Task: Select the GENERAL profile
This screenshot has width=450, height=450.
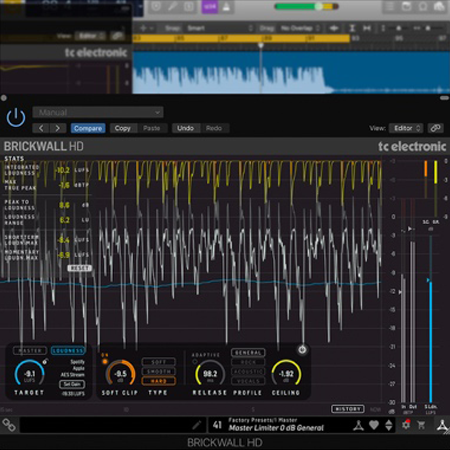Action: pyautogui.click(x=248, y=352)
